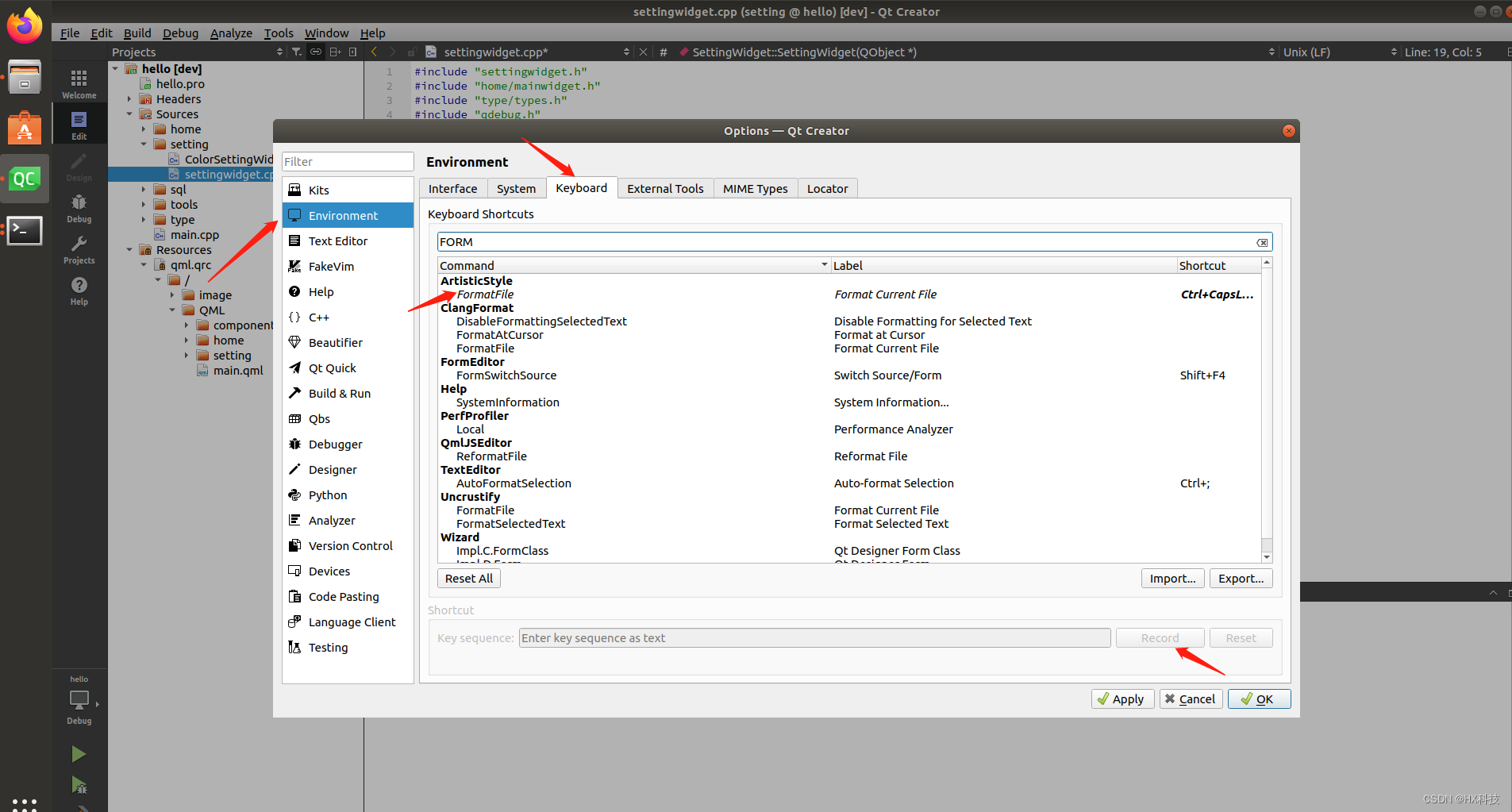The width and height of the screenshot is (1512, 812).
Task: Expand the sql folder
Action: point(144,190)
